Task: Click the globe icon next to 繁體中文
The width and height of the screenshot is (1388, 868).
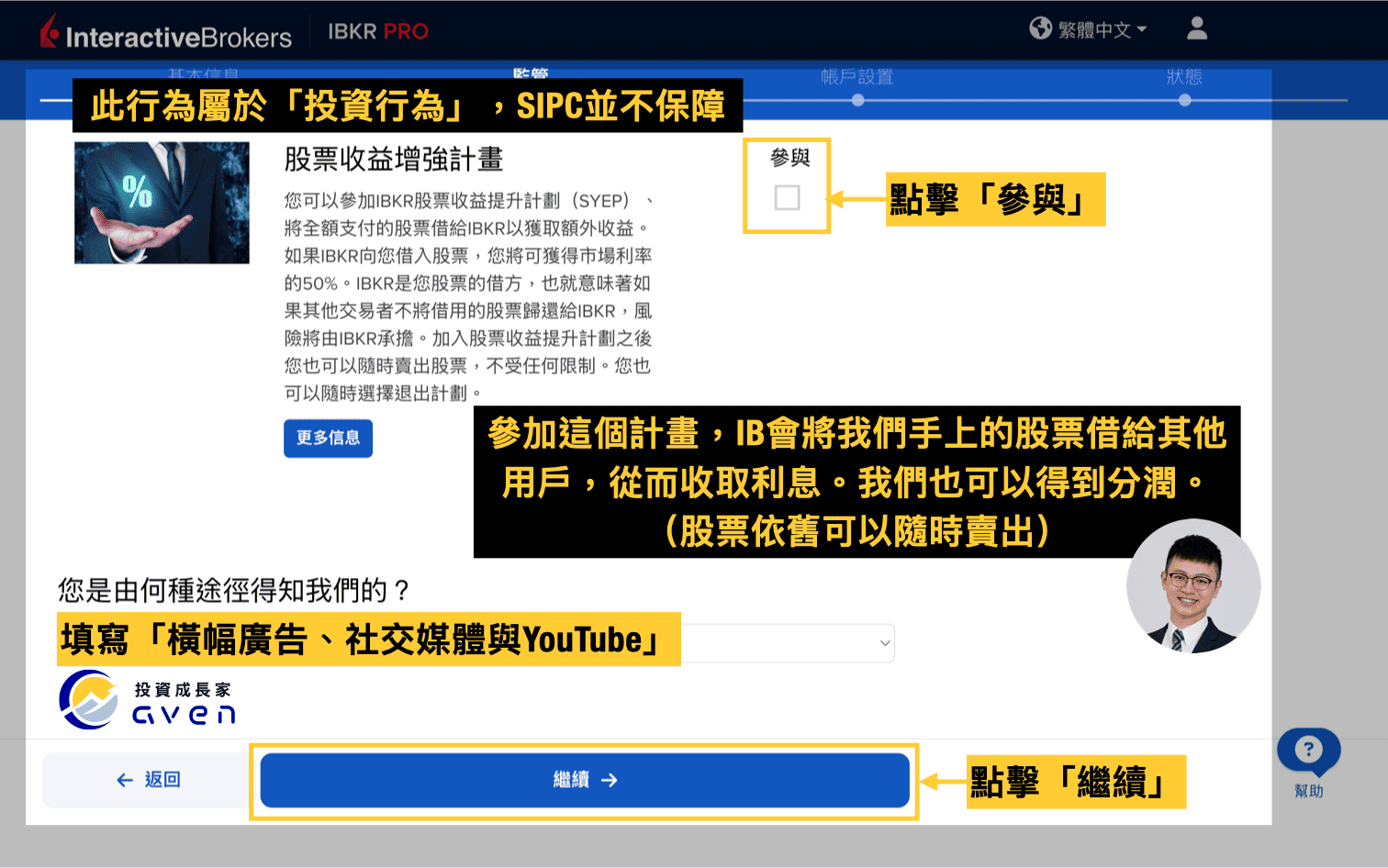Action: tap(1040, 28)
